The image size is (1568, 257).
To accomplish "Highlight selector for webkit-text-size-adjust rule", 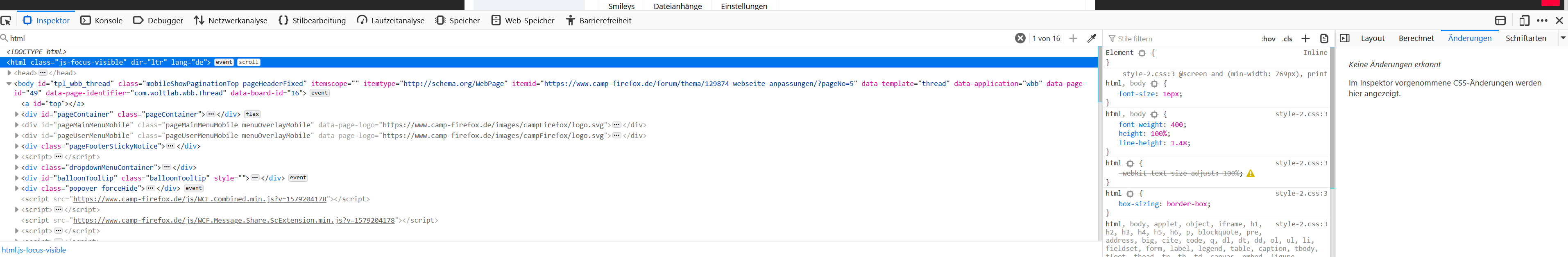I will pos(1130,163).
